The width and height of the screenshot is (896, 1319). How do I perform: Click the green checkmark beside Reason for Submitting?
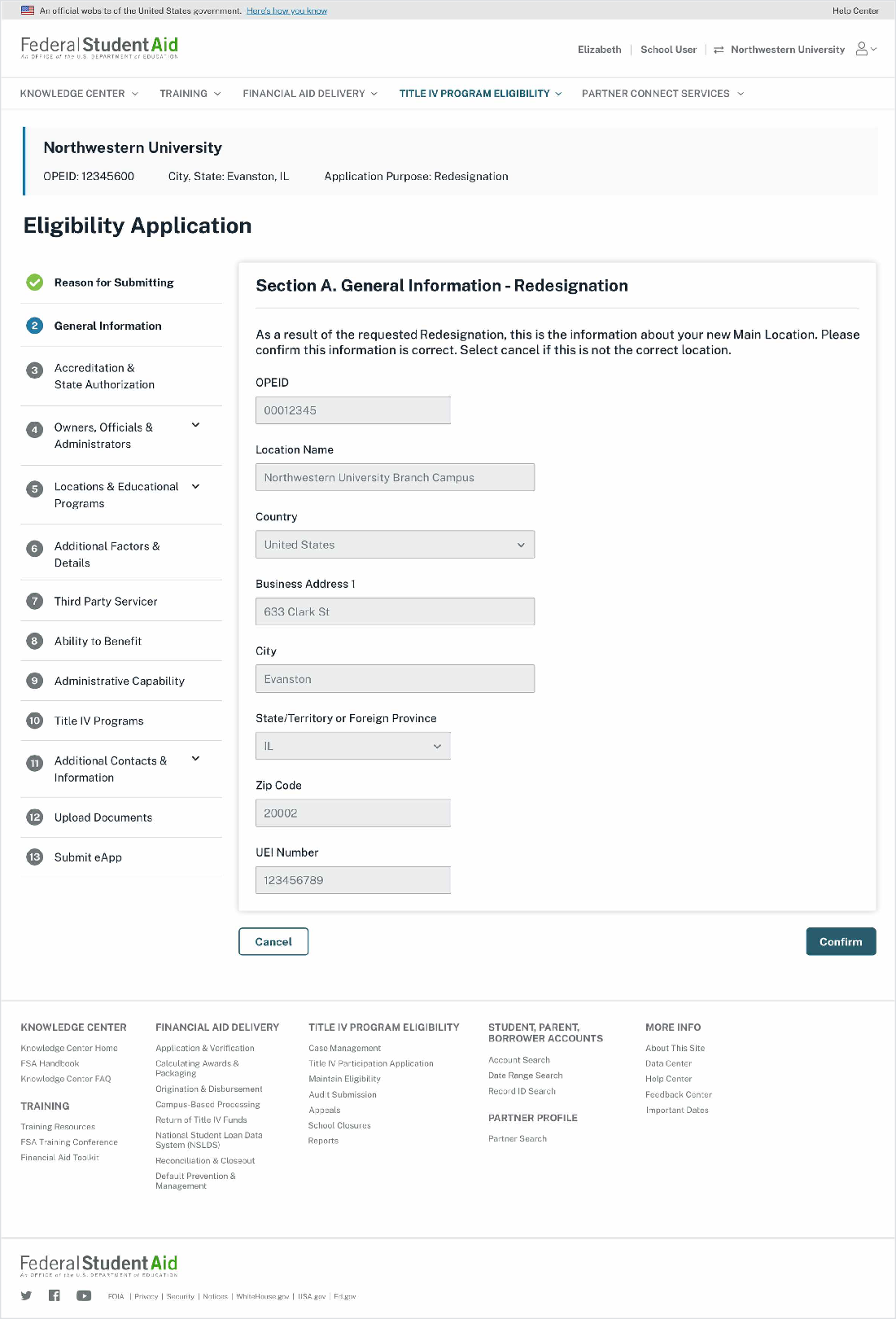34,283
